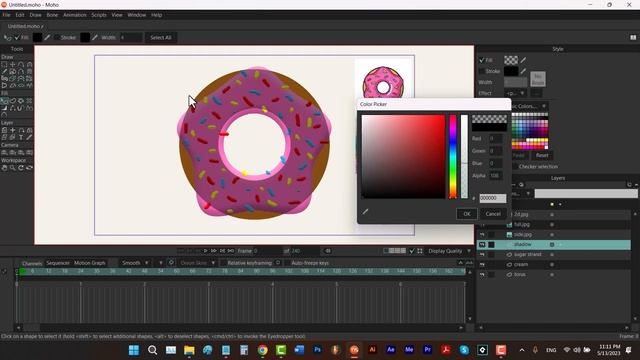
Task: Click the Select All button
Action: tap(160, 38)
